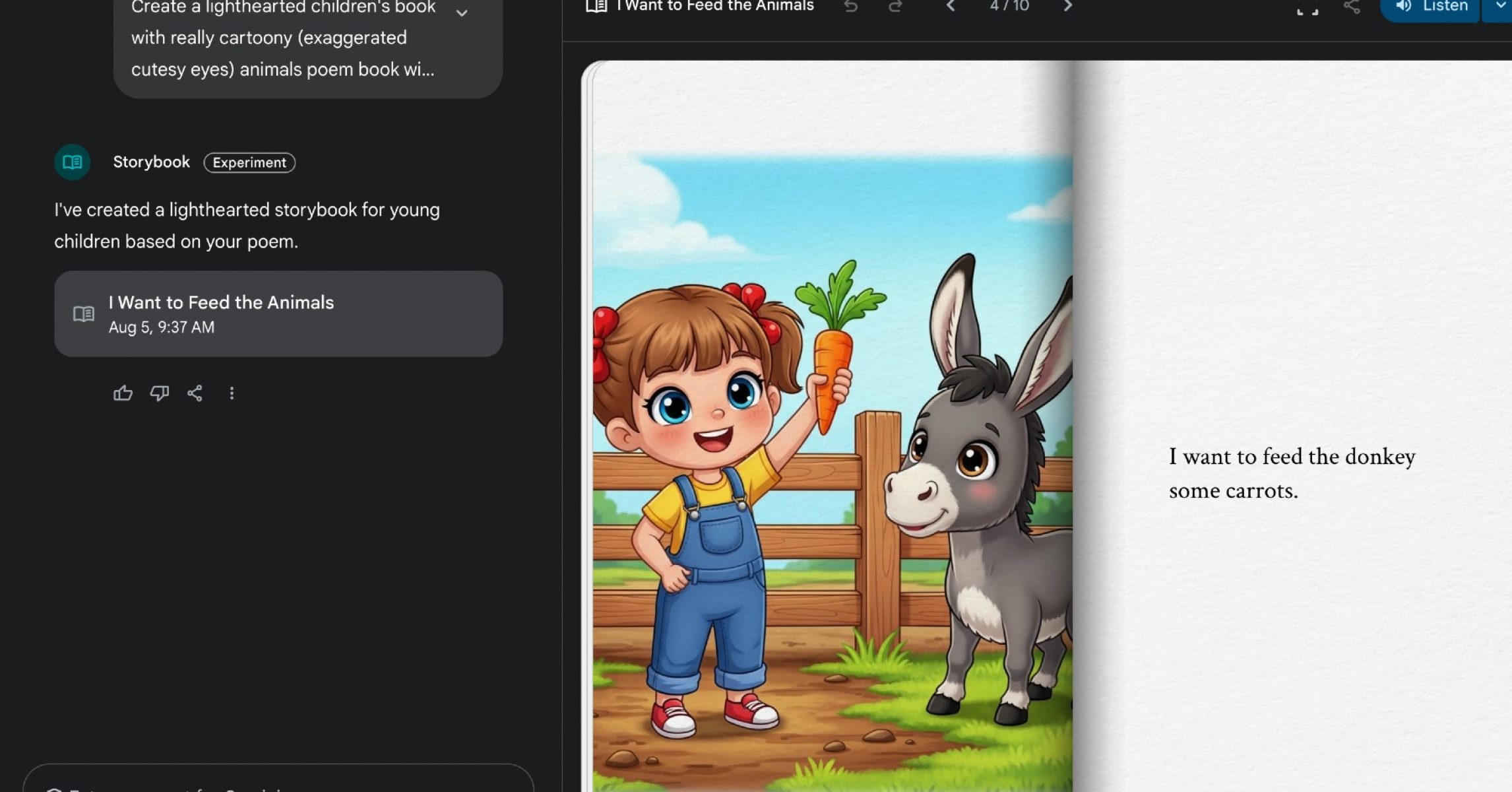Click the Experiment badge next to Storybook

(x=249, y=162)
